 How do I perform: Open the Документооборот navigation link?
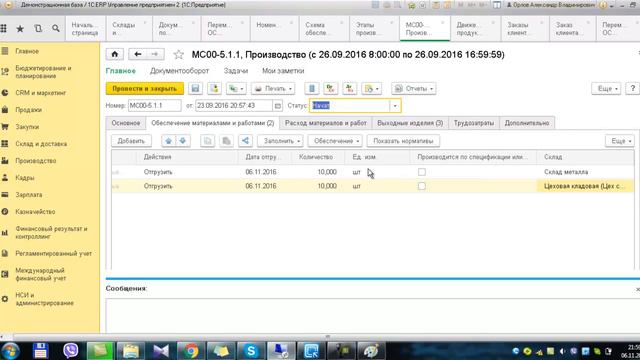pos(179,71)
